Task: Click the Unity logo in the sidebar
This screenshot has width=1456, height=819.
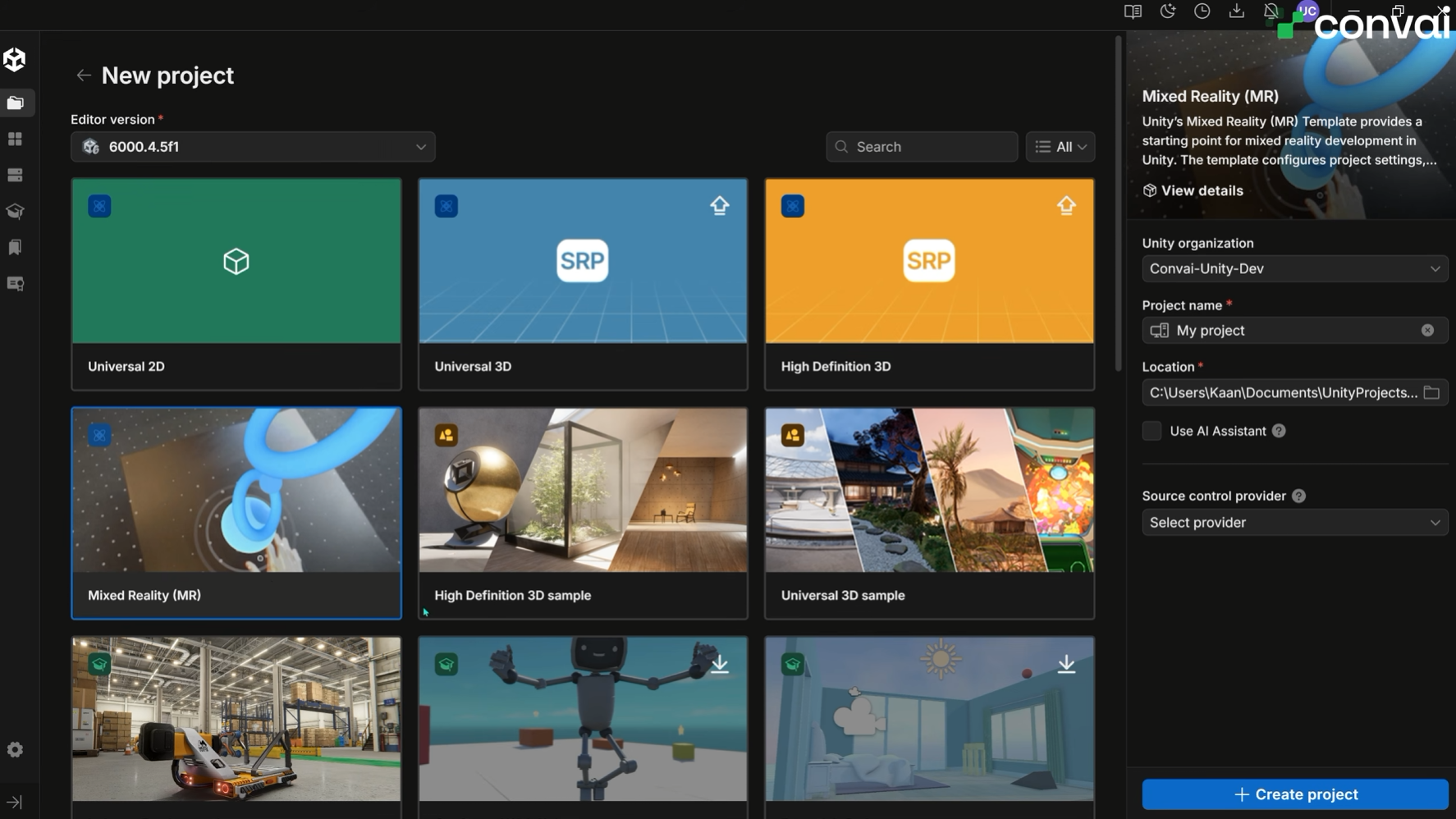Action: click(15, 59)
